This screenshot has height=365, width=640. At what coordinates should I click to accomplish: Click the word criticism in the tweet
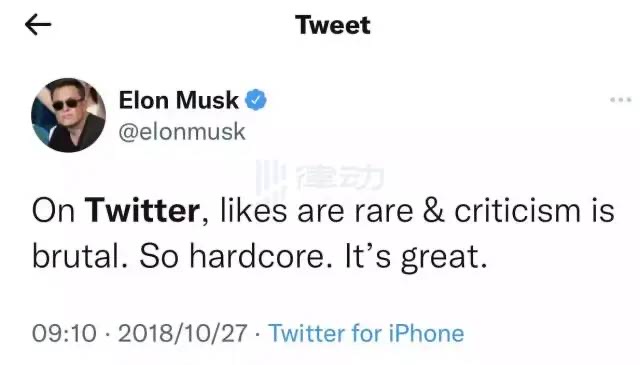coord(517,211)
